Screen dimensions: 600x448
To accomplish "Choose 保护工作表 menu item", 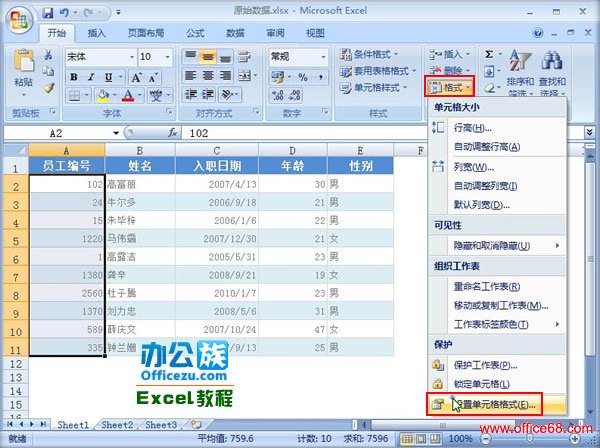I will (x=497, y=365).
